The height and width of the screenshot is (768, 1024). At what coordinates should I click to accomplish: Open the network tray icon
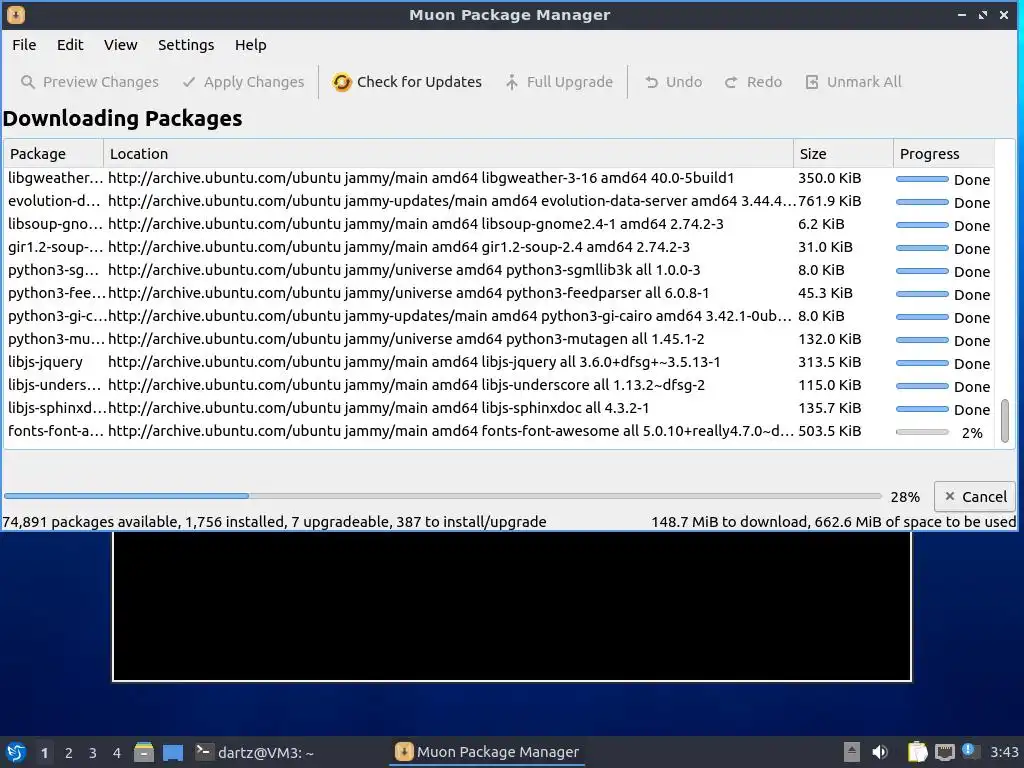[944, 752]
